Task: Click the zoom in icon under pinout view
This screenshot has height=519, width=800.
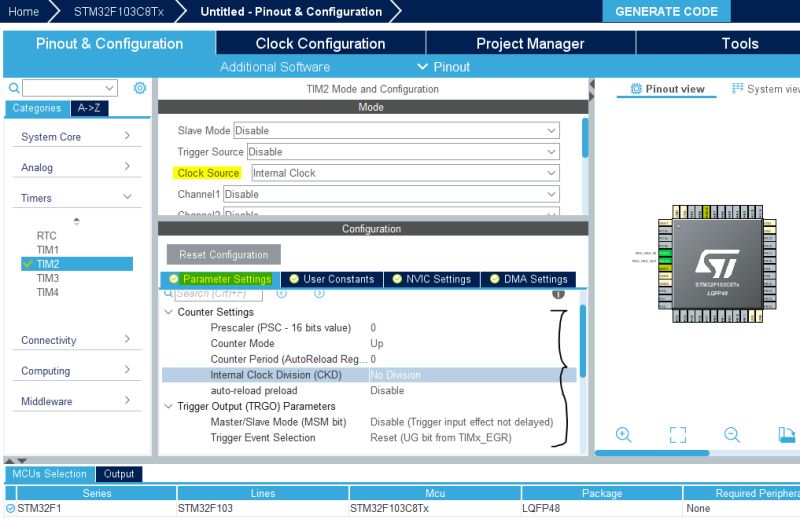Action: tap(623, 435)
